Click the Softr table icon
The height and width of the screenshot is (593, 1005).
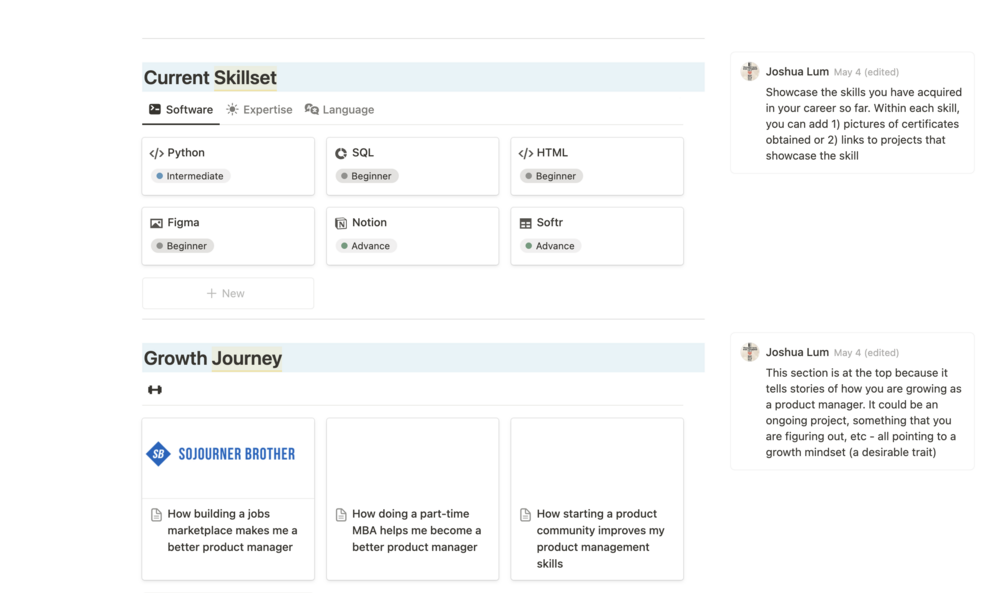click(x=525, y=223)
